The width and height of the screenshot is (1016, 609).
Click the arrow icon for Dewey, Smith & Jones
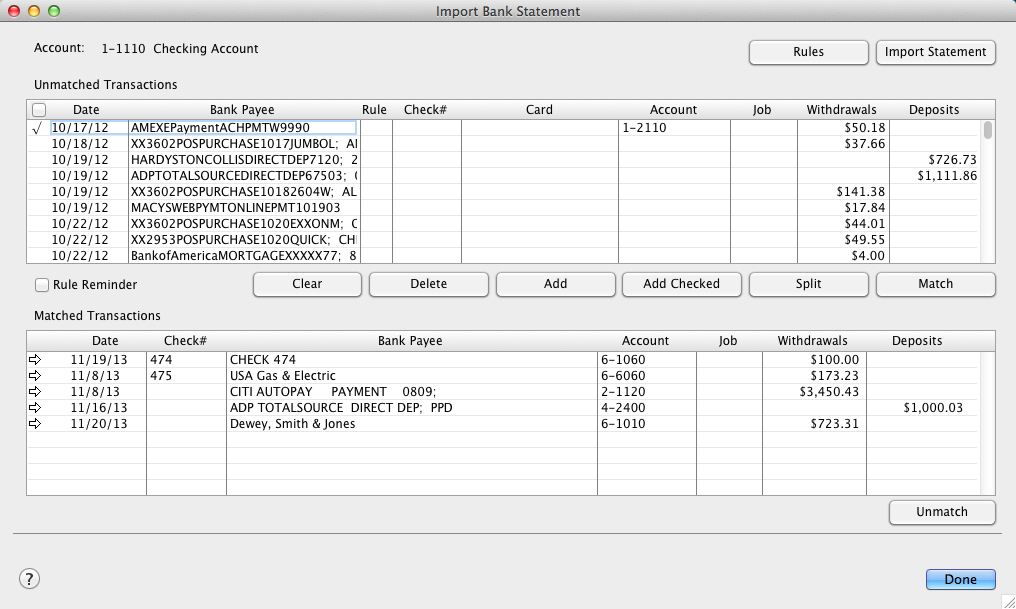coord(36,424)
